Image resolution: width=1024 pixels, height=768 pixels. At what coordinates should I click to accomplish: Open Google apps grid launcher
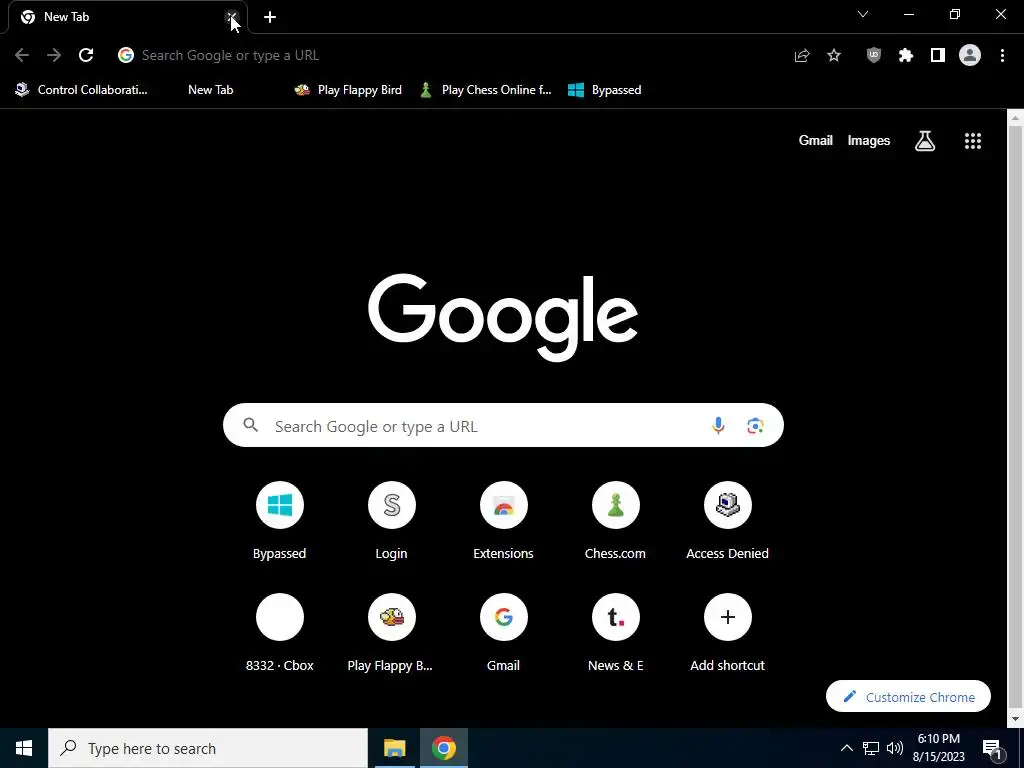973,141
